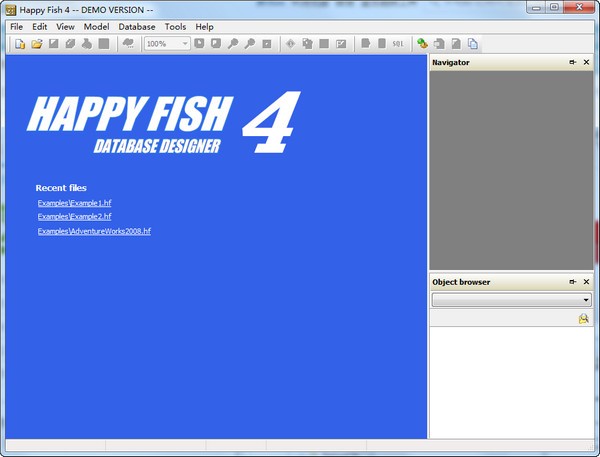Click the SQL toolbar icon
Screen dimensions: 600x457
pos(398,44)
